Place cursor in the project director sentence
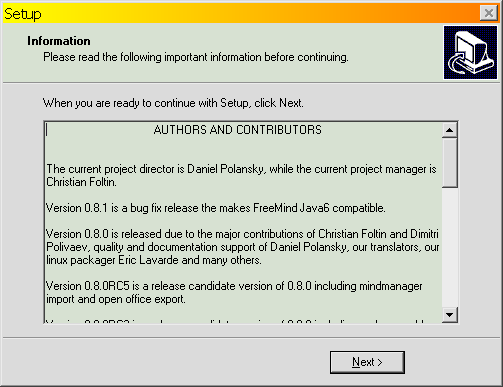503x387 pixels. point(241,169)
